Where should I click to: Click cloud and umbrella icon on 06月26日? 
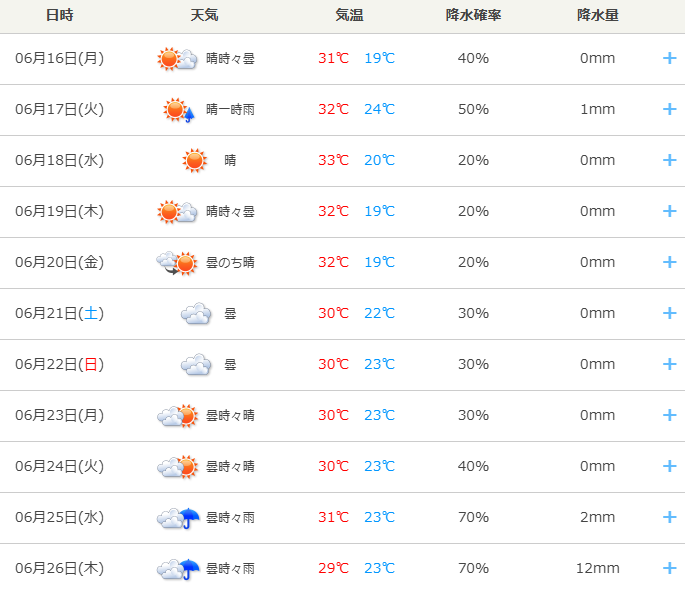point(178,569)
